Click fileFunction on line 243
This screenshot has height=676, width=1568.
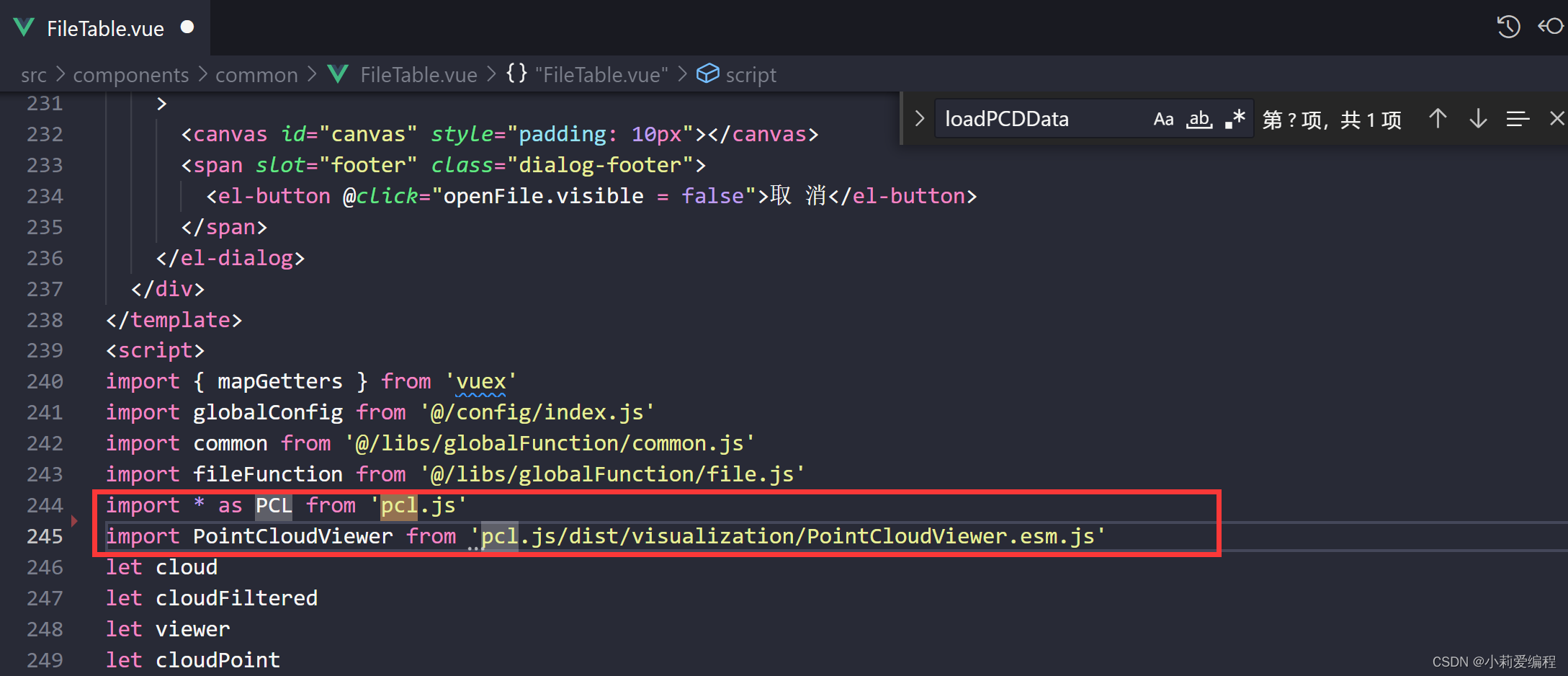point(267,474)
